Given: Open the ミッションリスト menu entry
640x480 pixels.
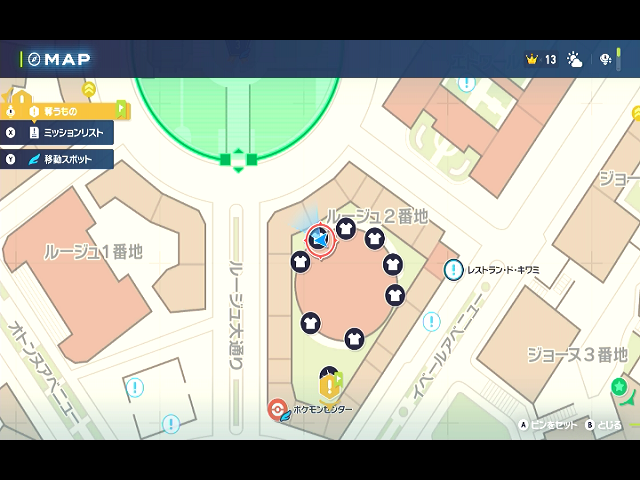Looking at the screenshot, I should click(66, 132).
